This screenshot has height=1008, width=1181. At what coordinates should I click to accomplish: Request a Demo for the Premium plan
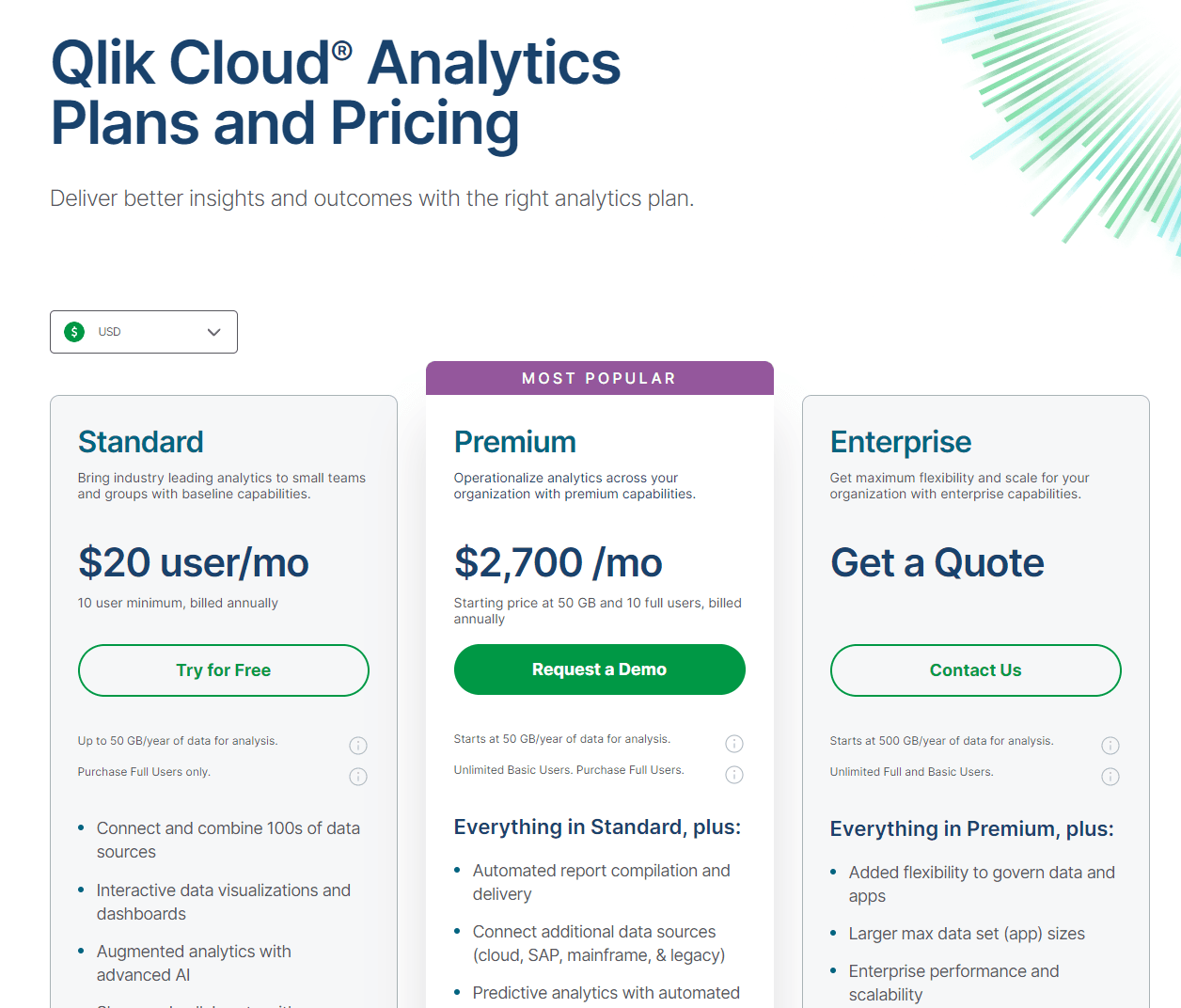click(599, 669)
